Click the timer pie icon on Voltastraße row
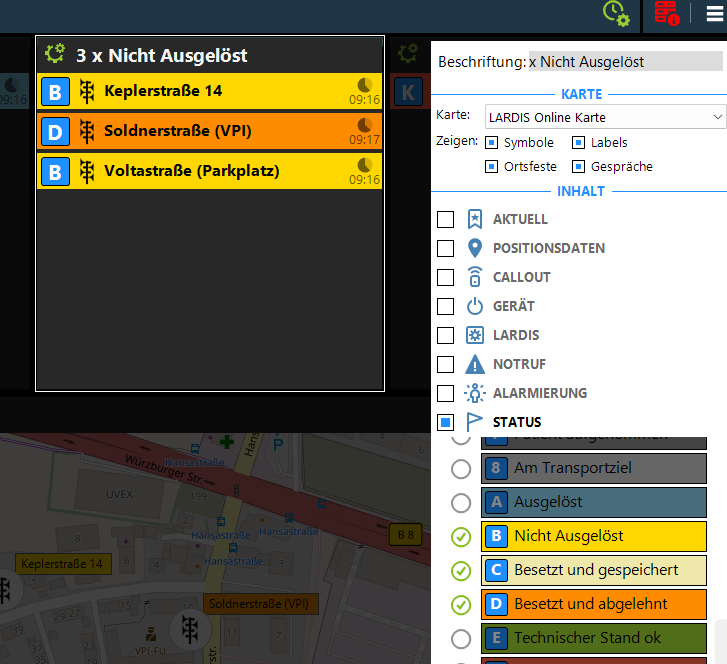This screenshot has width=727, height=664. pos(365,165)
